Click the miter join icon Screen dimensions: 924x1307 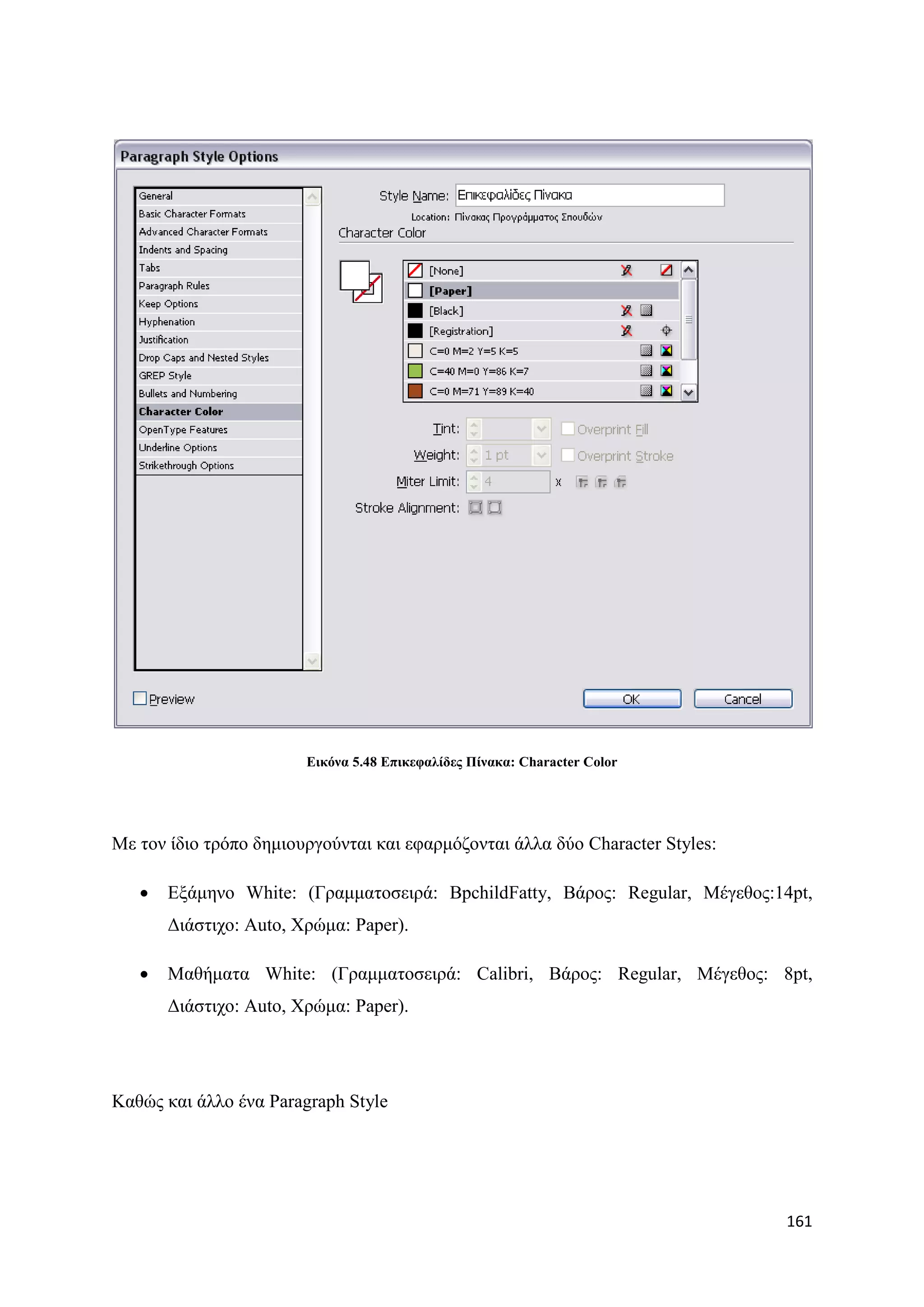pyautogui.click(x=582, y=482)
